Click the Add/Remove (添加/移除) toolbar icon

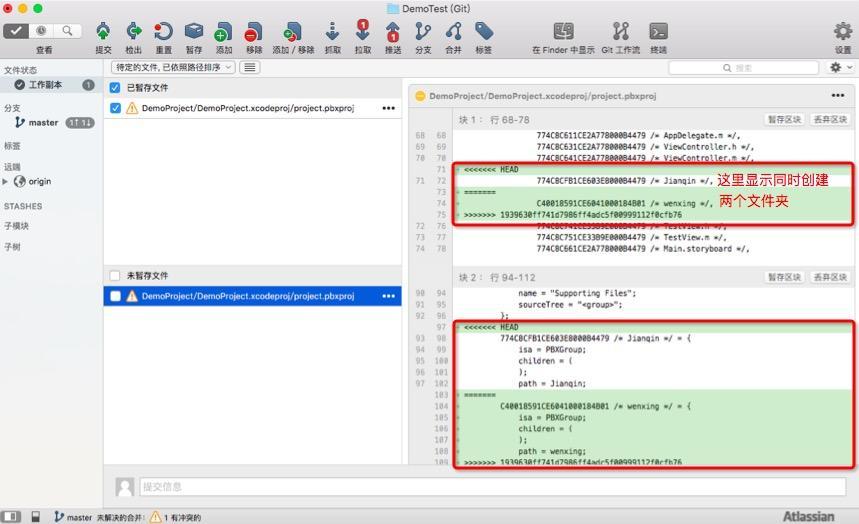pyautogui.click(x=293, y=32)
